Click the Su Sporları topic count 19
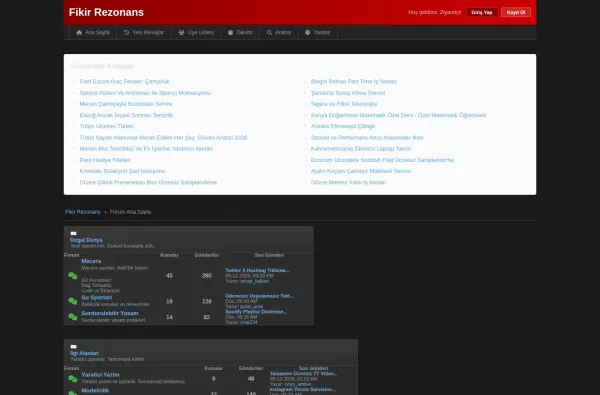This screenshot has height=395, width=600. pos(169,301)
